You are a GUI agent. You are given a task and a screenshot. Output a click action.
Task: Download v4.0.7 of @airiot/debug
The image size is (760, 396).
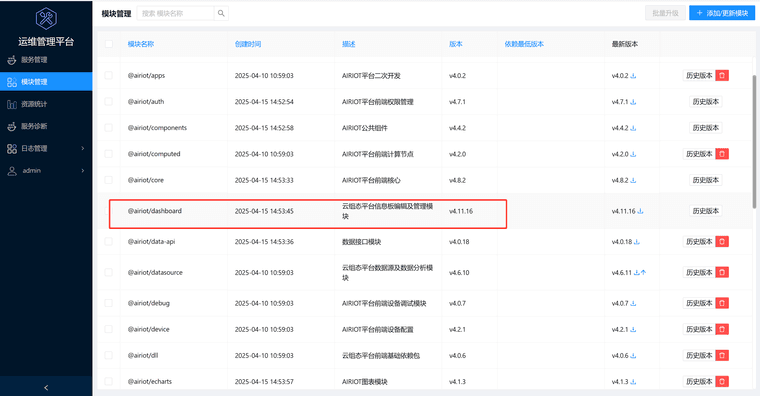pos(633,303)
